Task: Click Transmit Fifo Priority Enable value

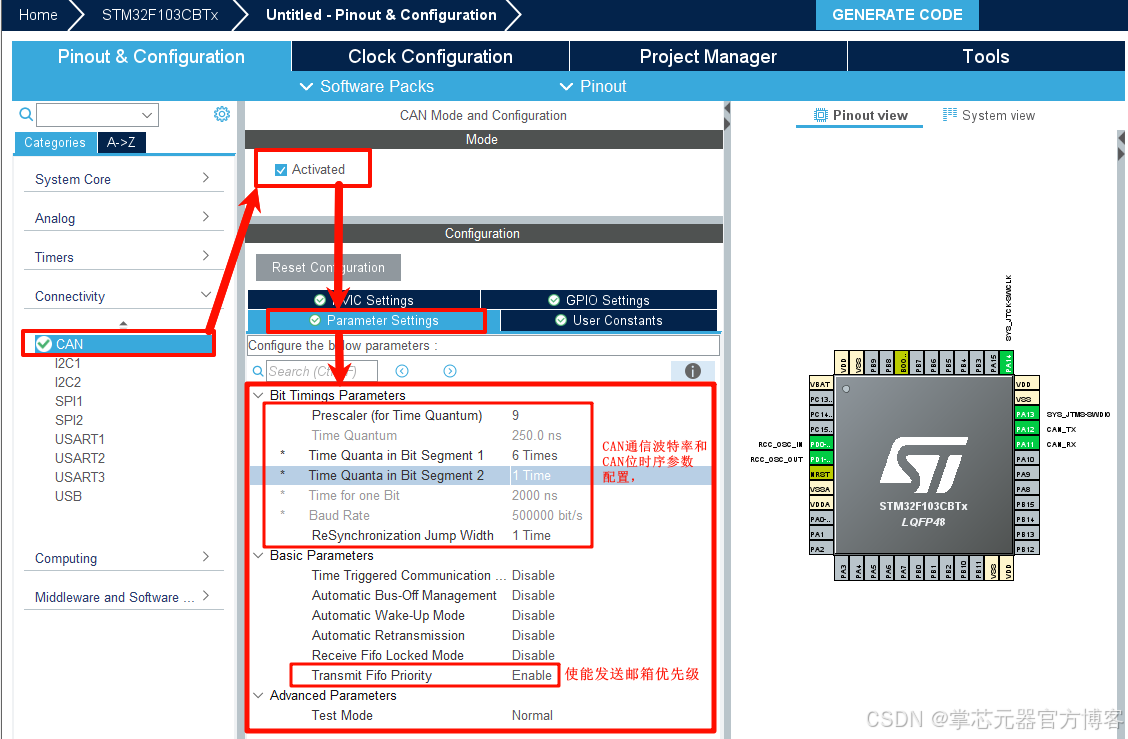Action: tap(532, 675)
